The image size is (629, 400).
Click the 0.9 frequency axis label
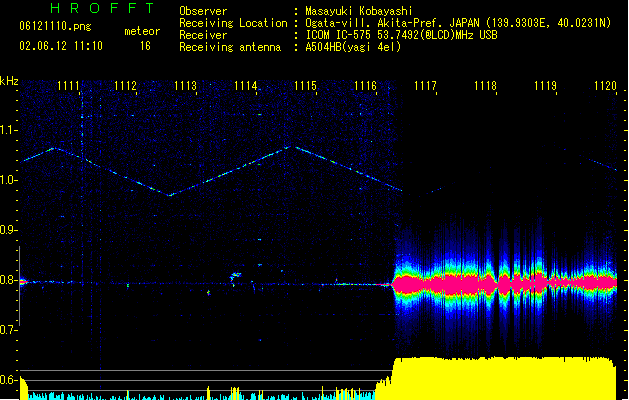[x=8, y=230]
